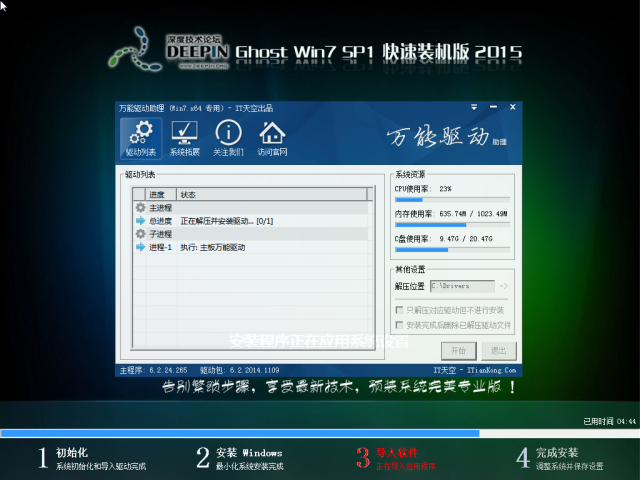Select the 总进度 row label
The height and width of the screenshot is (480, 640).
[x=160, y=221]
